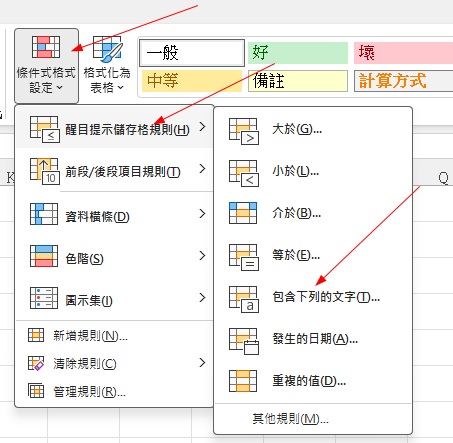Click the 新增規則 new rule icon

coord(36,335)
